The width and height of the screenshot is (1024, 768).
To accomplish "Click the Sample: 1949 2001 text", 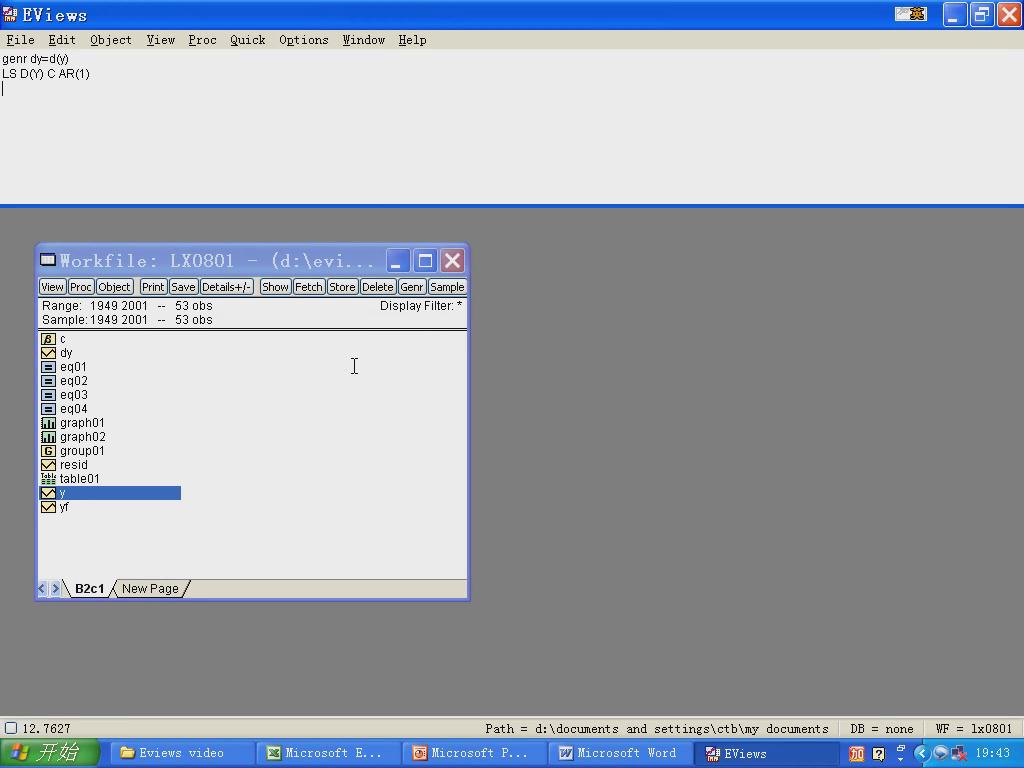I will 95,320.
